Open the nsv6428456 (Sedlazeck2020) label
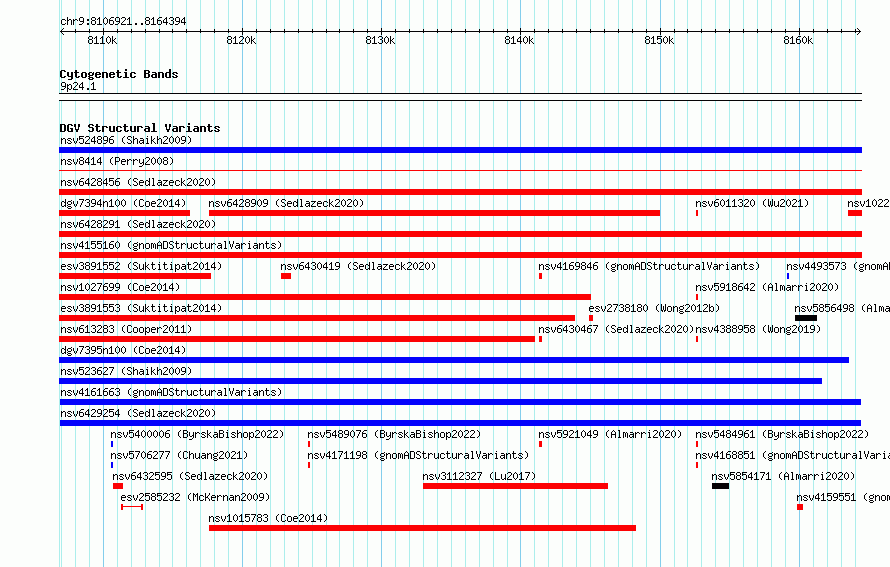This screenshot has width=890, height=567. click(x=138, y=182)
